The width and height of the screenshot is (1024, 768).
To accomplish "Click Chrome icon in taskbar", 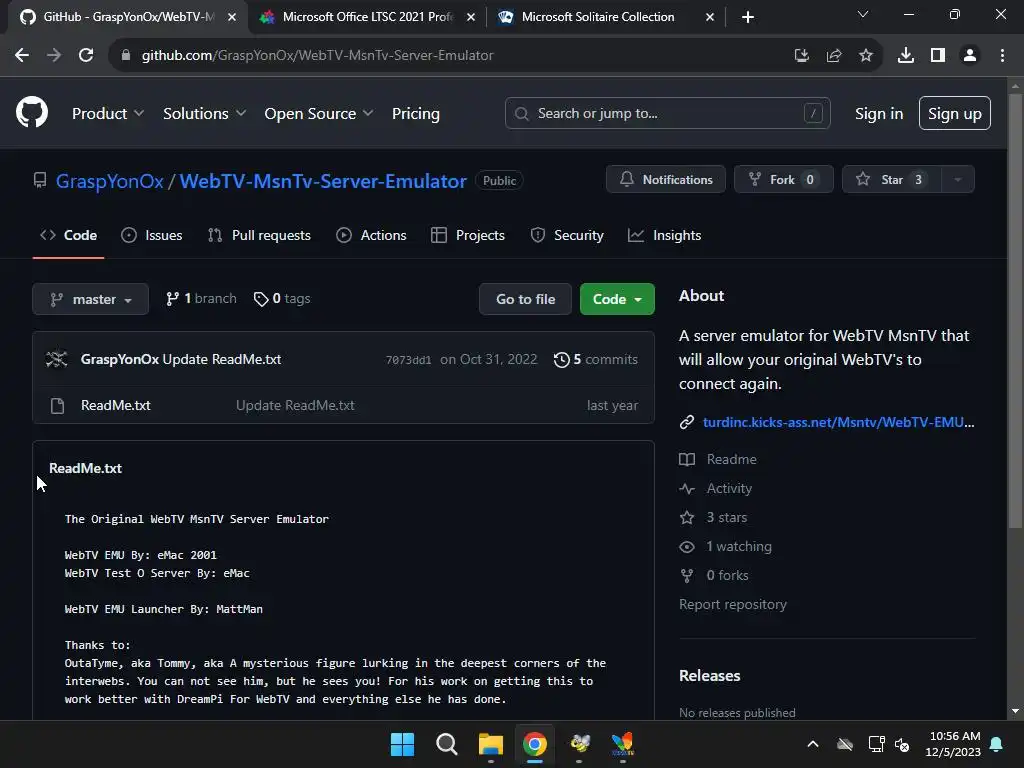I will point(535,744).
